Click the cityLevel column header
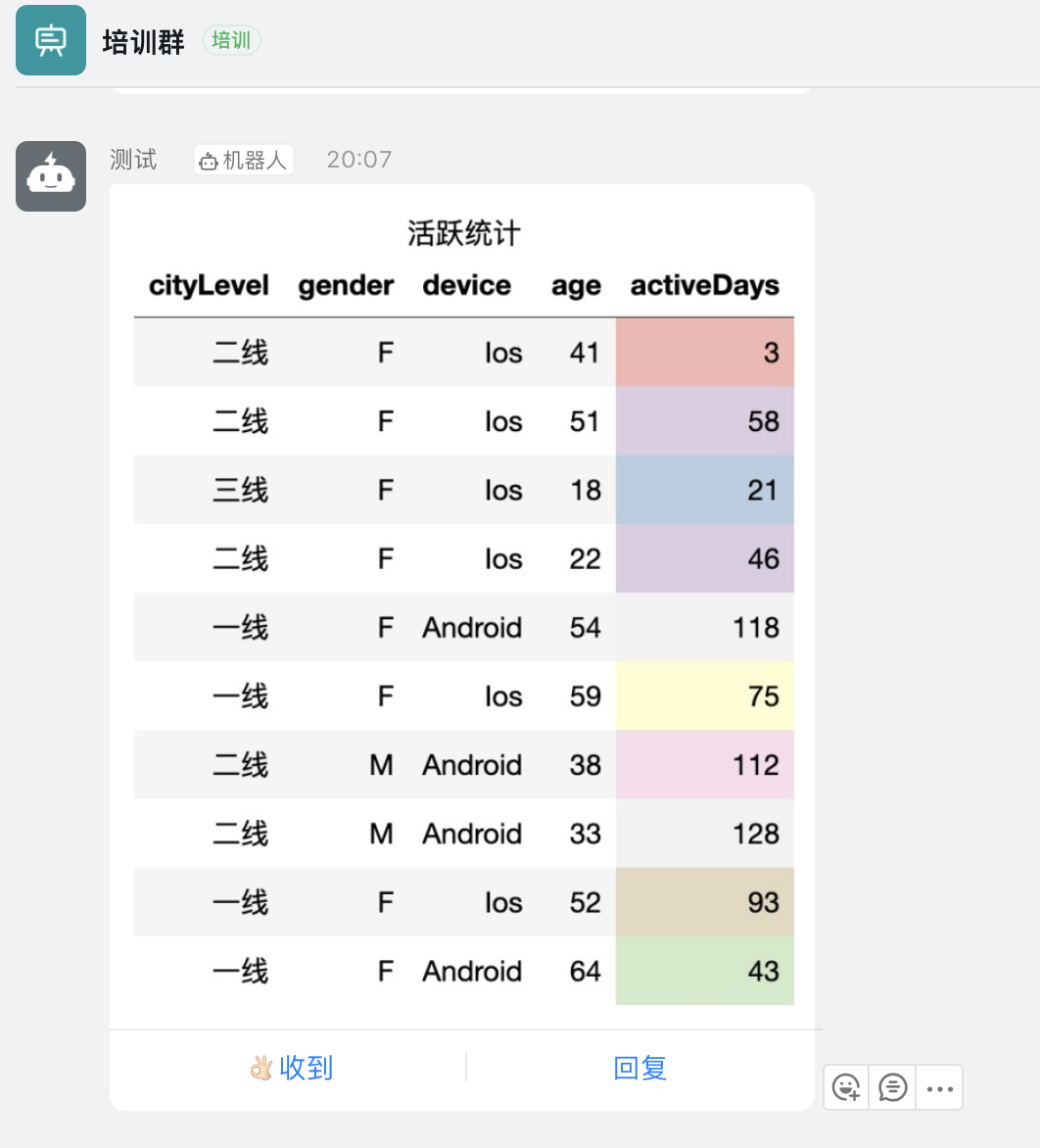 click(208, 286)
